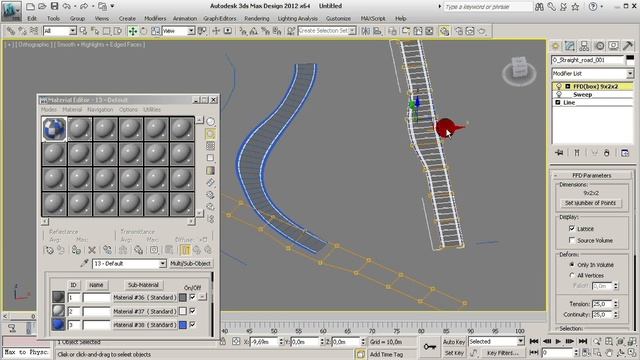Click the Multi/Sub-Object type button
The height and width of the screenshot is (360, 640).
191,264
